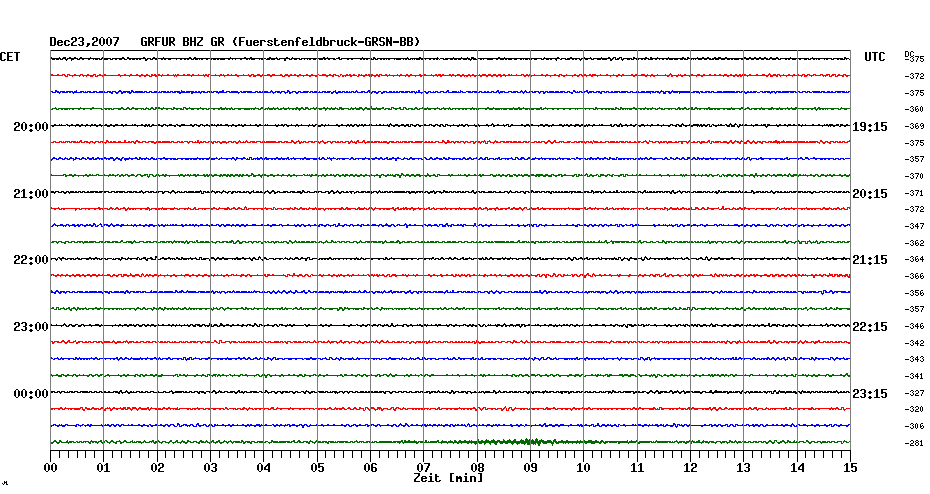Click the date label Dec23,2007
Screen dimensions: 930x494
[x=84, y=42]
